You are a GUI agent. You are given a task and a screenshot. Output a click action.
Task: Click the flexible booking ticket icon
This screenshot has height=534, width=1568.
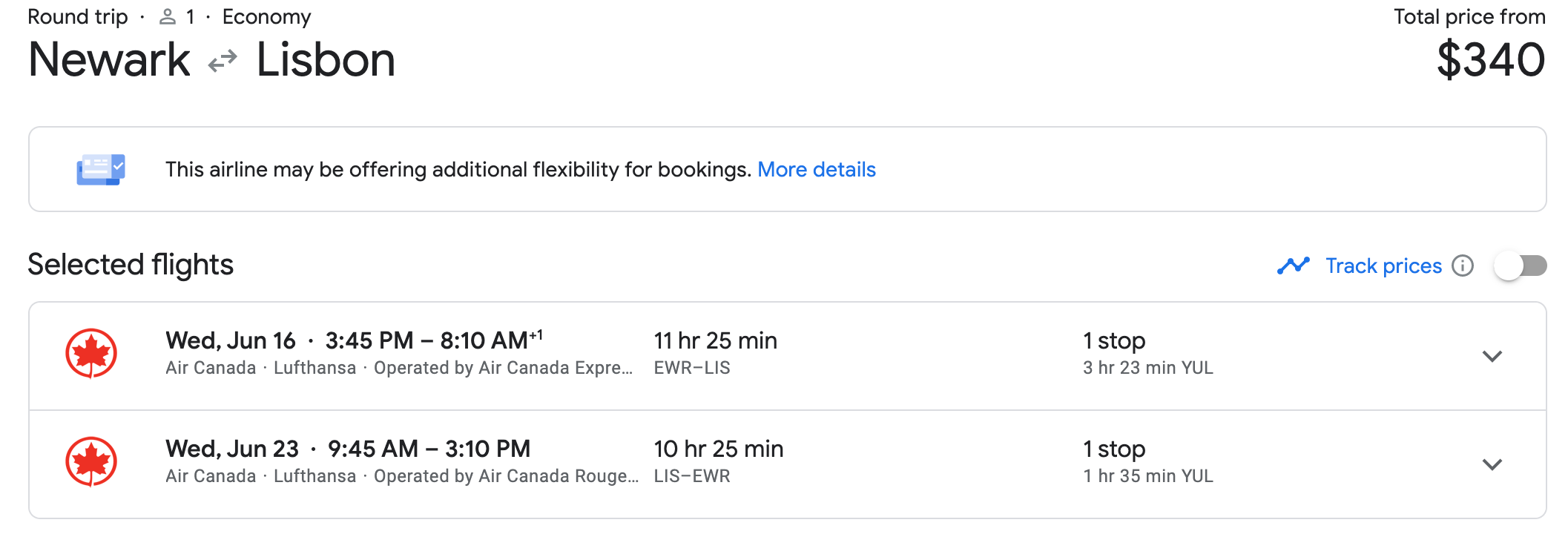pos(101,170)
